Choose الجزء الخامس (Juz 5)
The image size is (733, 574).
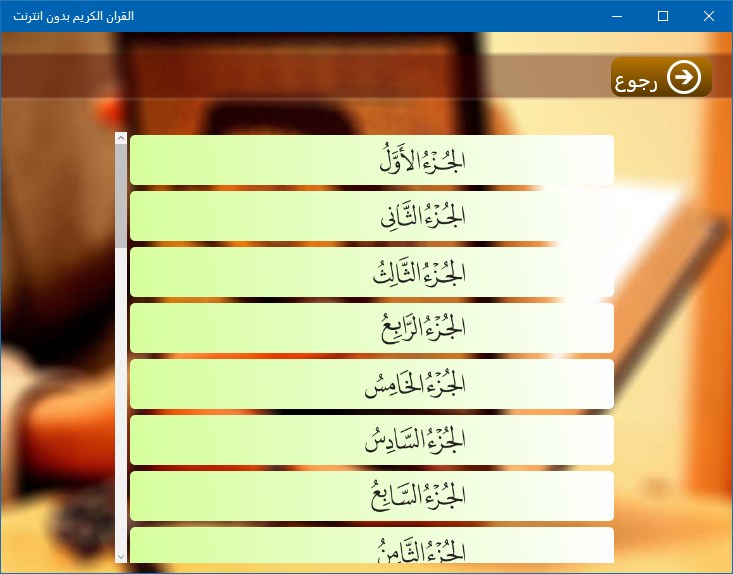[372, 384]
